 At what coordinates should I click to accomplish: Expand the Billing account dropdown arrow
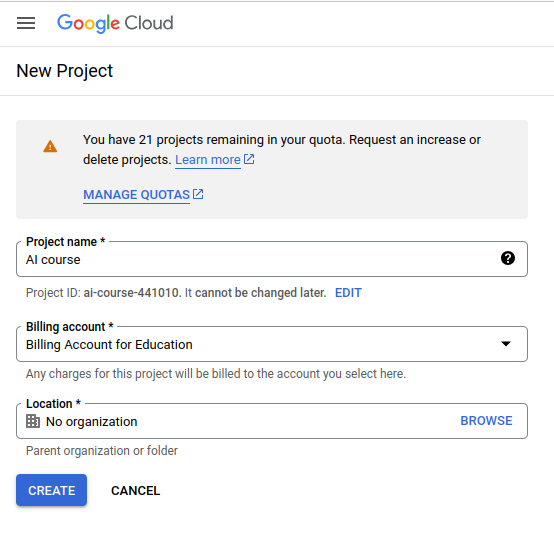pyautogui.click(x=506, y=344)
